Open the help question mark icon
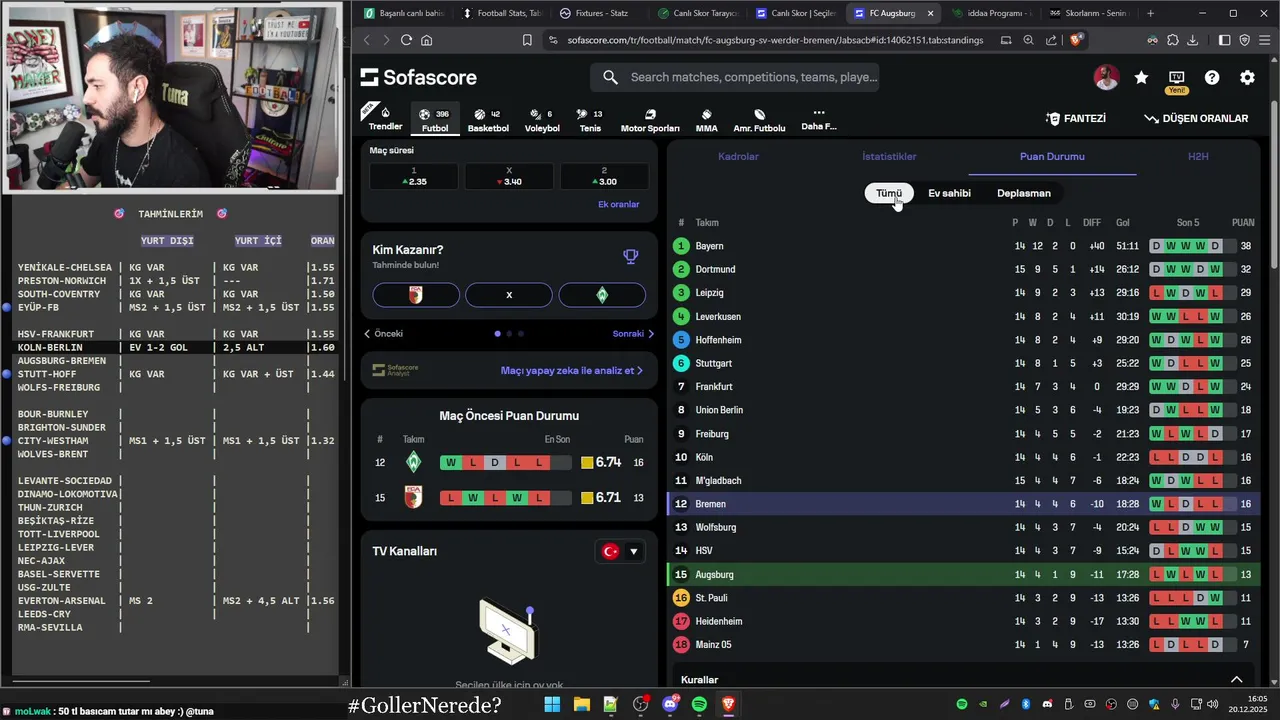 pyautogui.click(x=1212, y=77)
